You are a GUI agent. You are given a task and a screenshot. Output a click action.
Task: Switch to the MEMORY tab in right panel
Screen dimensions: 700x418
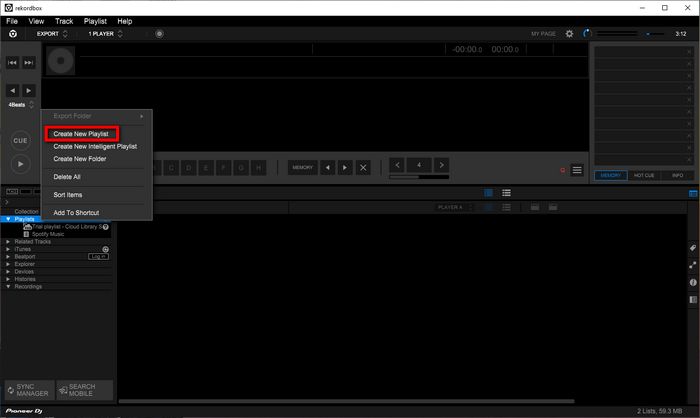[x=611, y=175]
